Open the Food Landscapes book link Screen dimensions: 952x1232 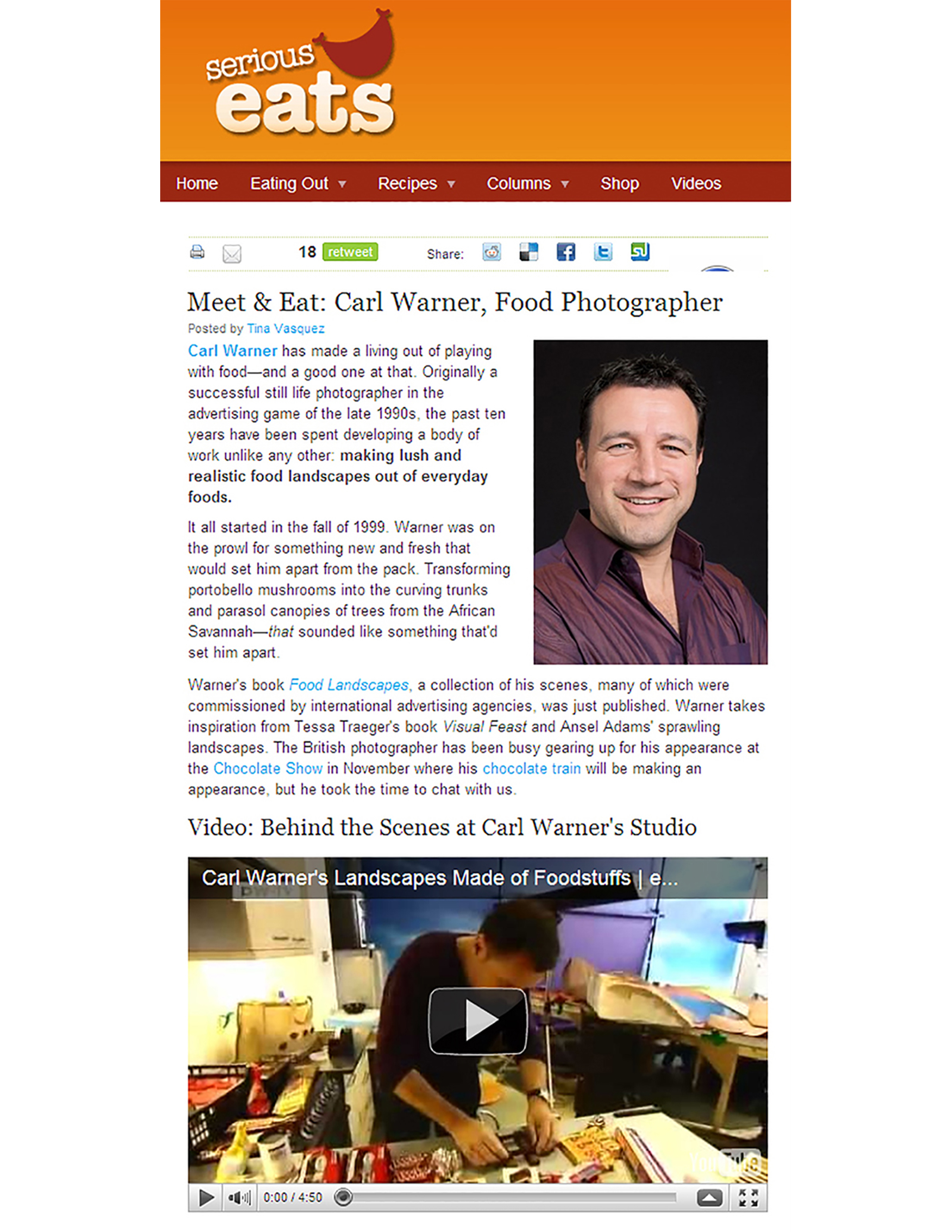point(349,685)
